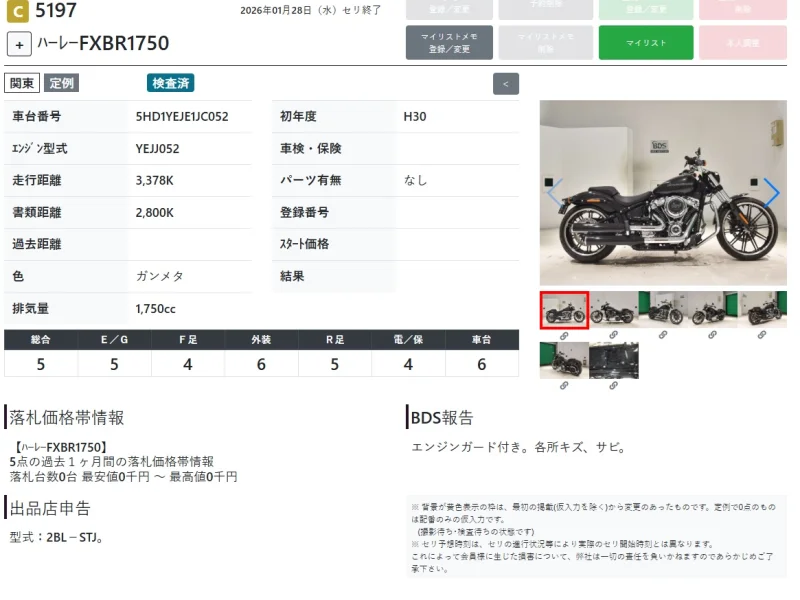800x600 pixels.
Task: Click the main motorcycle photo
Action: click(663, 193)
